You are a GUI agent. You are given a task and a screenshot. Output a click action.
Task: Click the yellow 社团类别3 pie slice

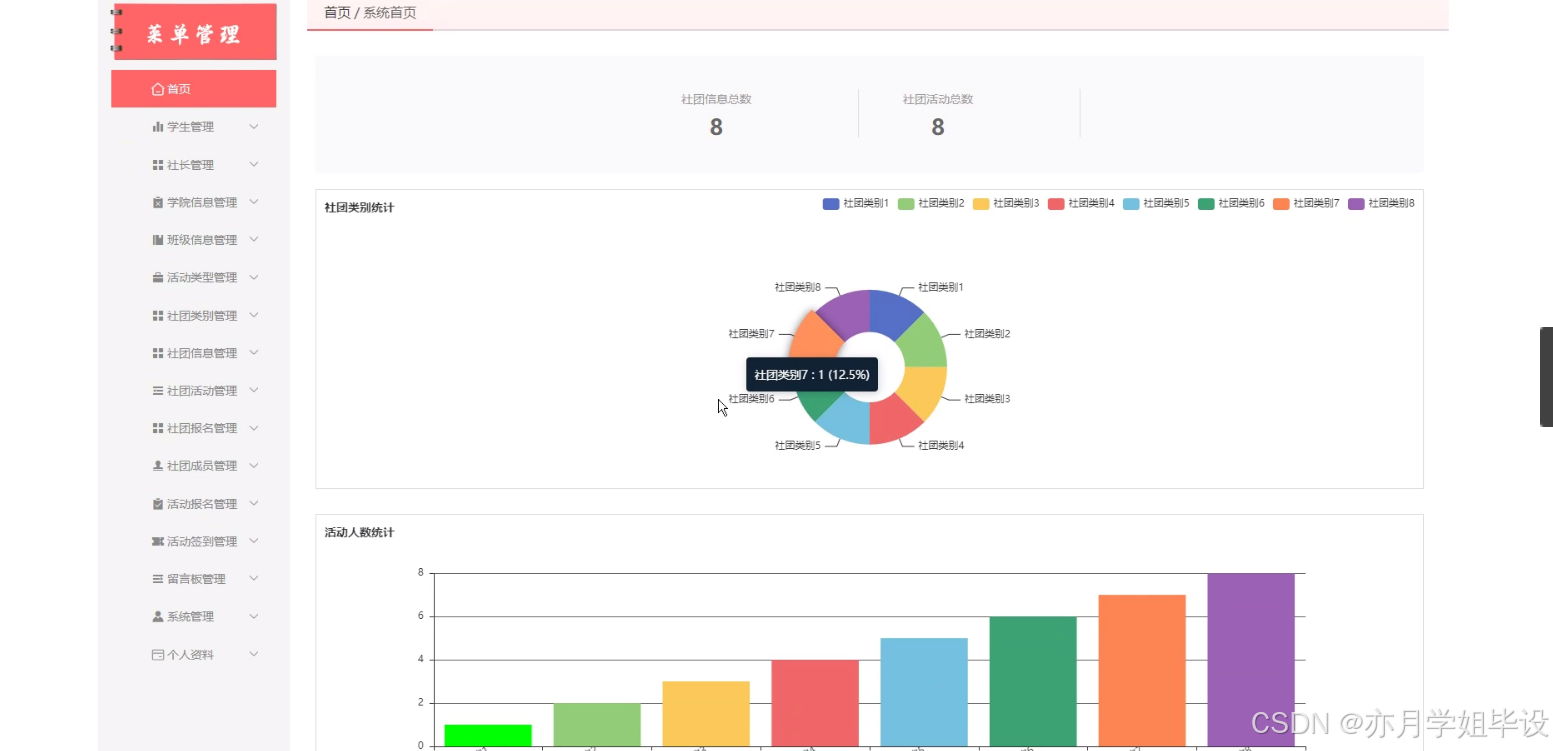[925, 389]
